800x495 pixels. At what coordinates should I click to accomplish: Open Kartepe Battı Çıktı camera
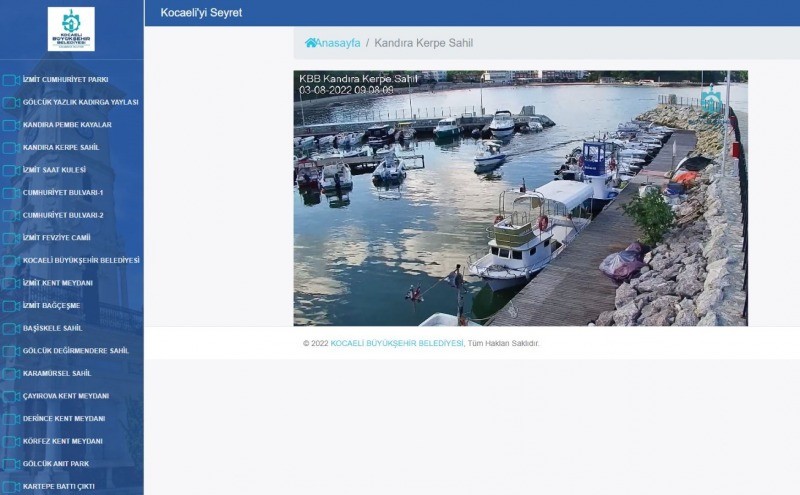click(59, 486)
